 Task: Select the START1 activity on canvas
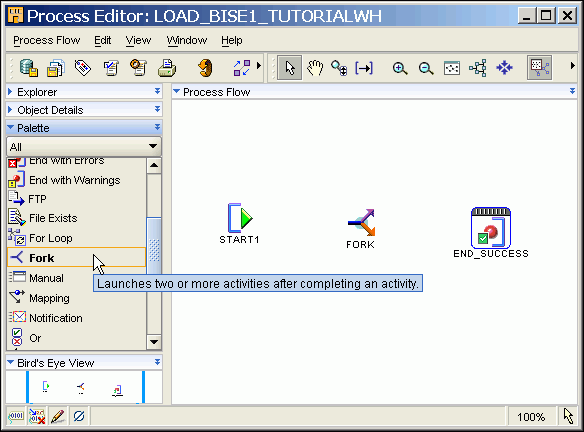pyautogui.click(x=239, y=223)
